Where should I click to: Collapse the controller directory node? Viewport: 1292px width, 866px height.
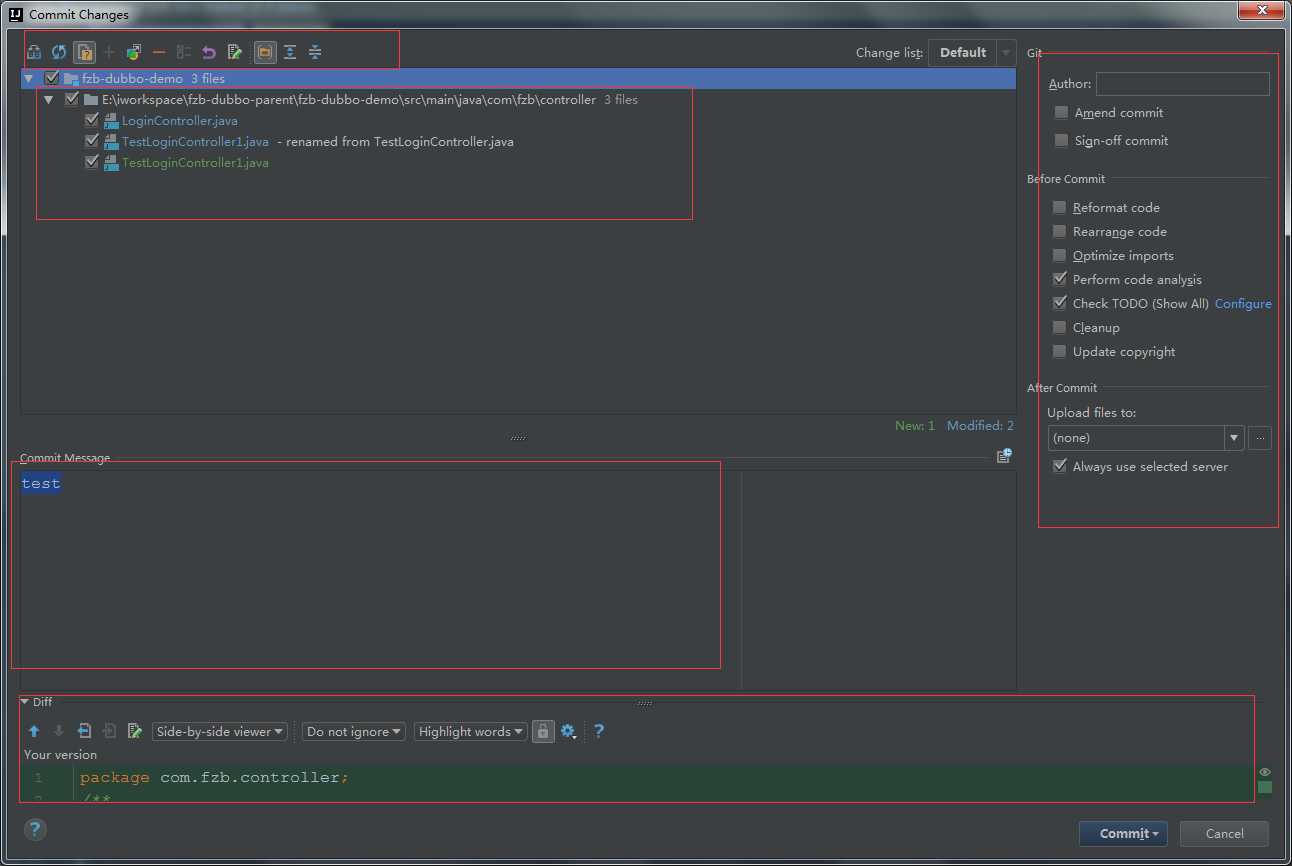point(48,99)
